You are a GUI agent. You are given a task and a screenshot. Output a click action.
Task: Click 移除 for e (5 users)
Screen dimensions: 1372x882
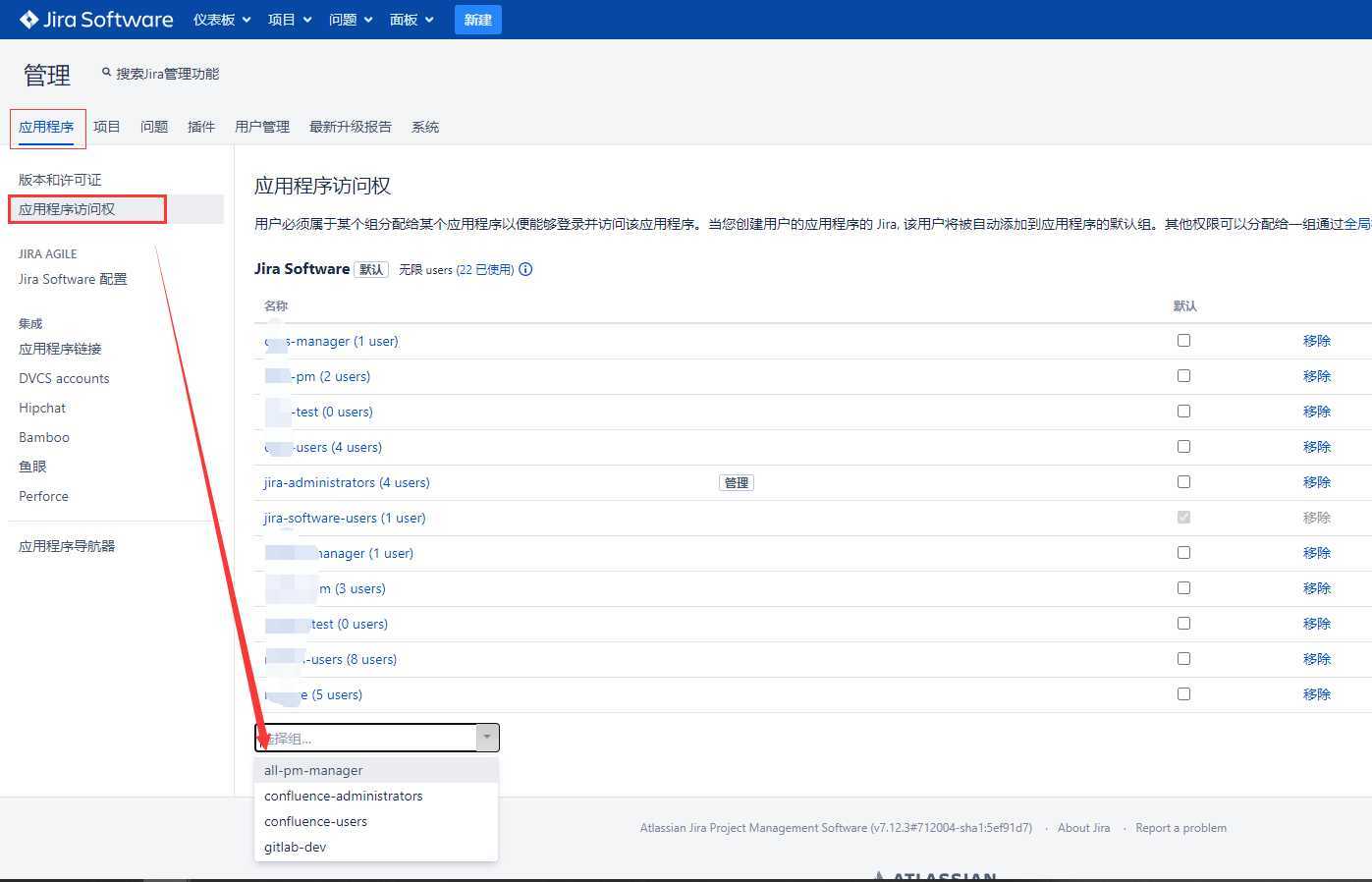(x=1317, y=694)
